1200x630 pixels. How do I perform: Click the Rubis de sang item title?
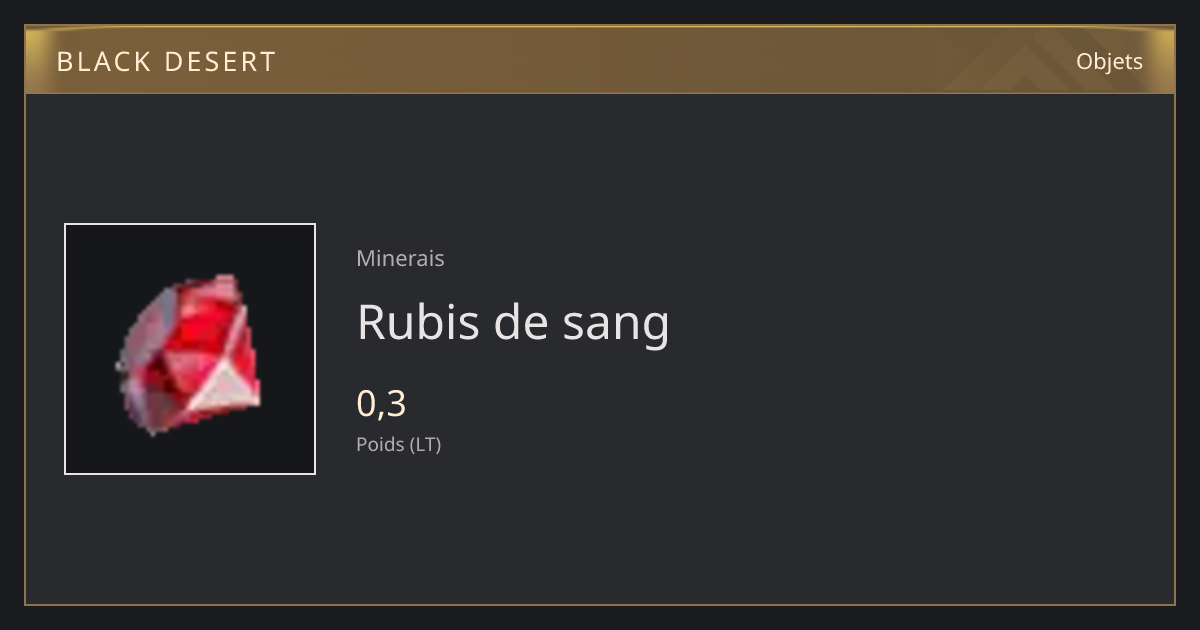coord(513,322)
